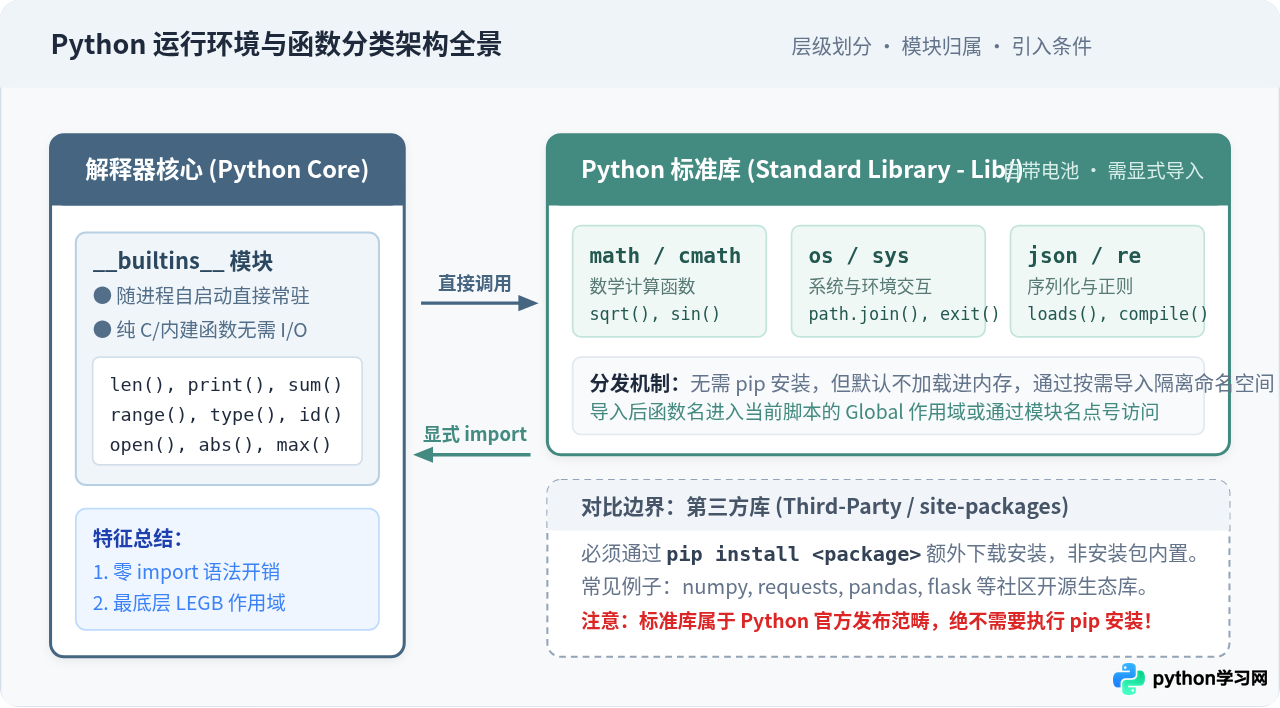Viewport: 1280px width, 708px height.
Task: Click the '直接调用' arrow label
Action: pyautogui.click(x=475, y=283)
